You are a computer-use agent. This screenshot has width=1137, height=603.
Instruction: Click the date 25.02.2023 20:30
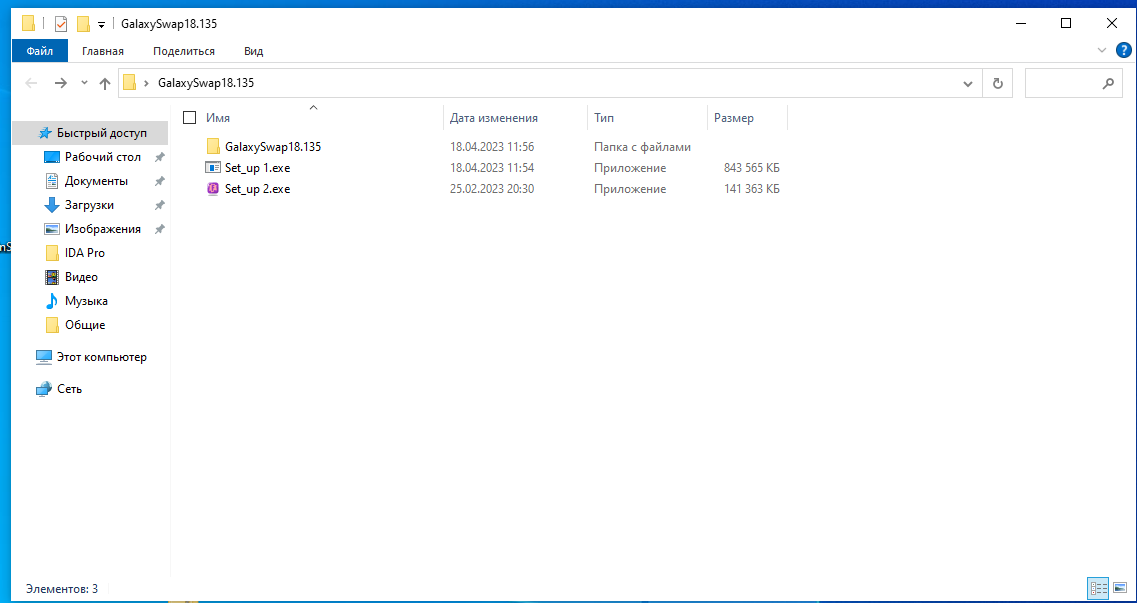(x=492, y=189)
